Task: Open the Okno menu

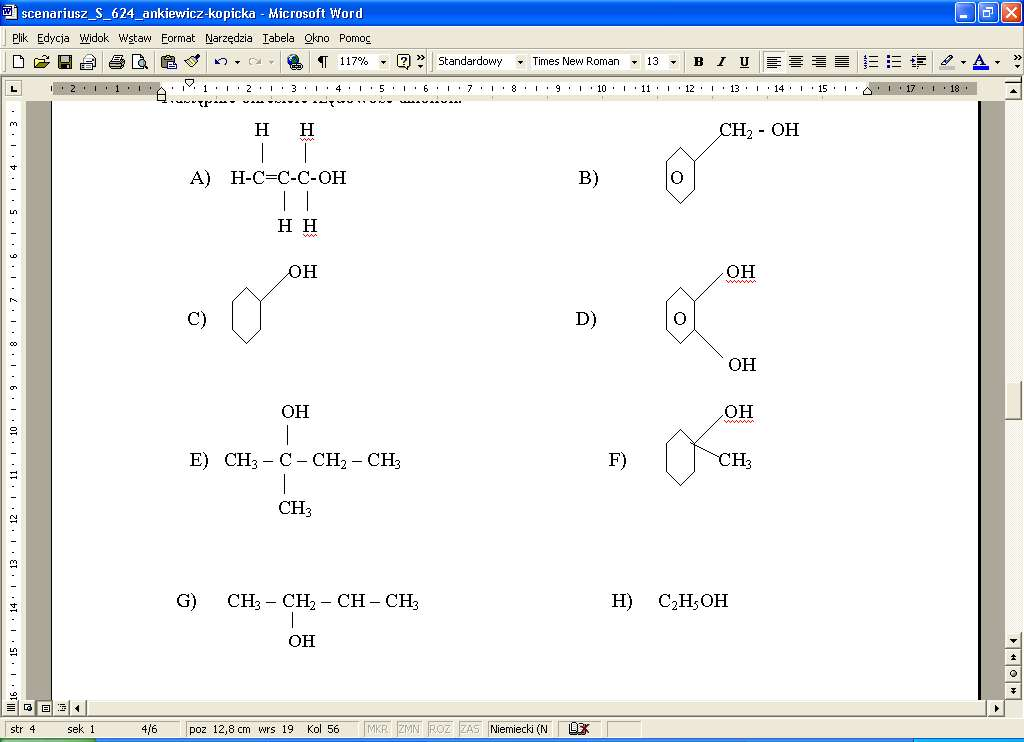Action: click(317, 38)
